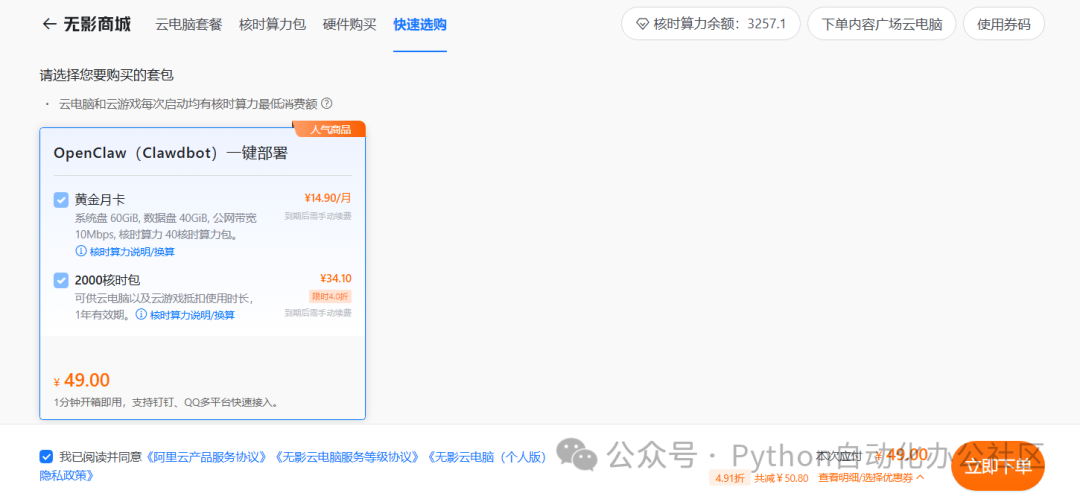Click the diamond icon before 核时算力余额
The height and width of the screenshot is (499, 1080).
point(641,24)
